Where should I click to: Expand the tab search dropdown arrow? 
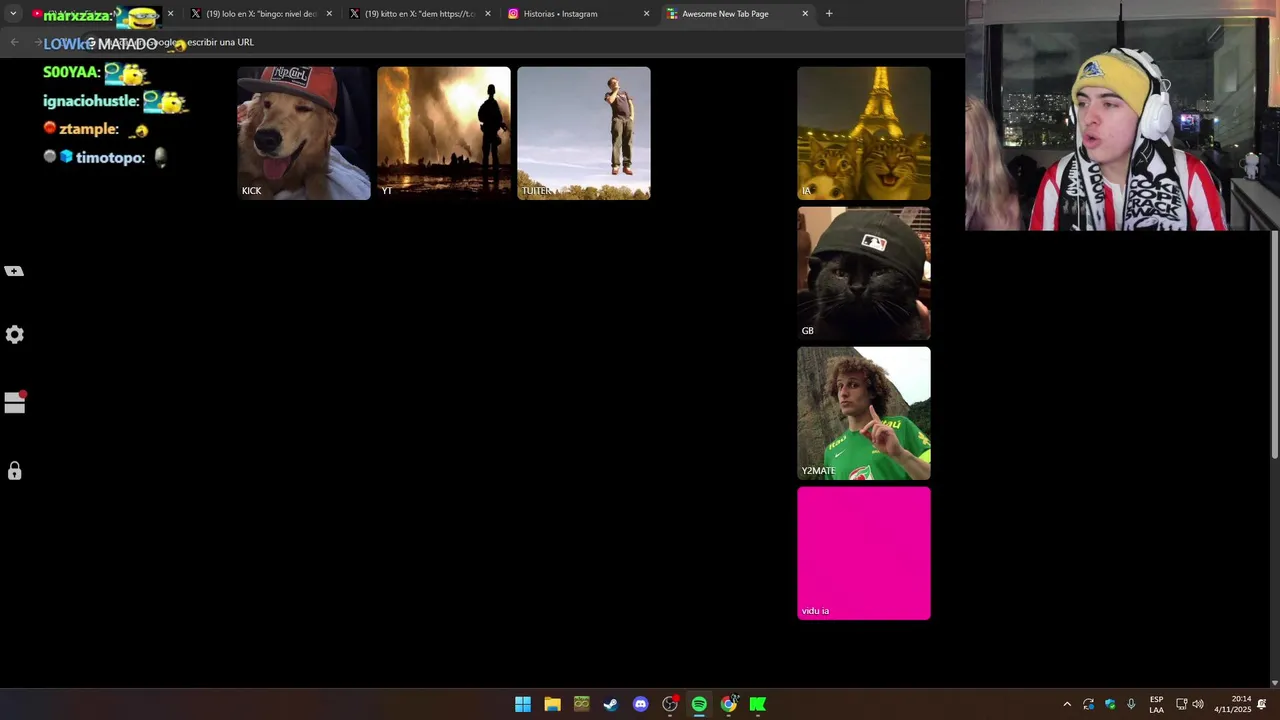(x=13, y=14)
